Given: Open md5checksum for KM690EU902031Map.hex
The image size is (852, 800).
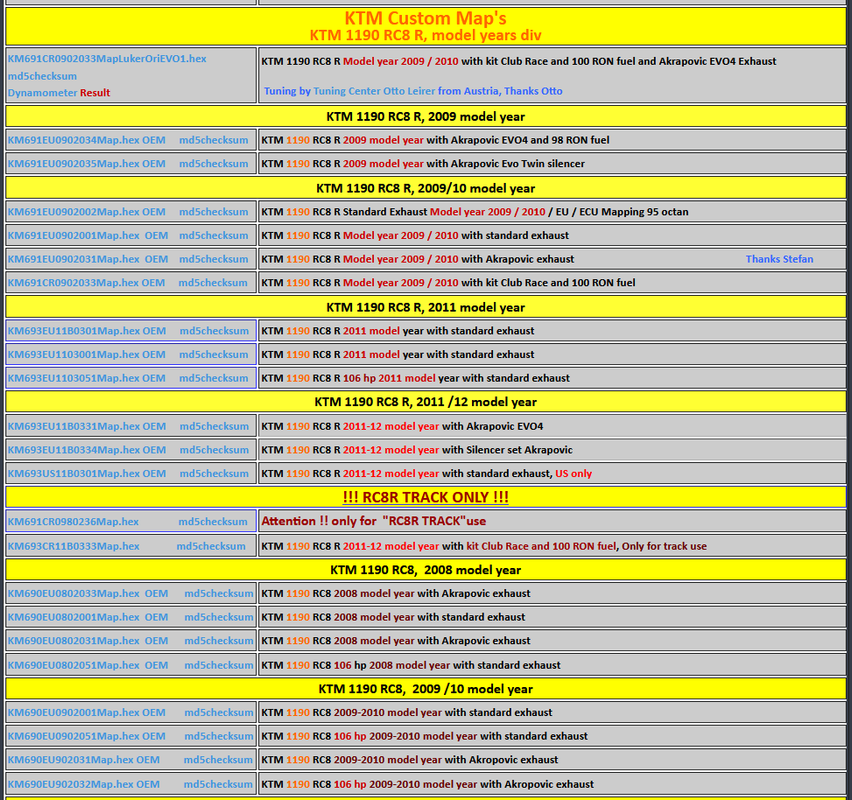Looking at the screenshot, I should (x=218, y=760).
